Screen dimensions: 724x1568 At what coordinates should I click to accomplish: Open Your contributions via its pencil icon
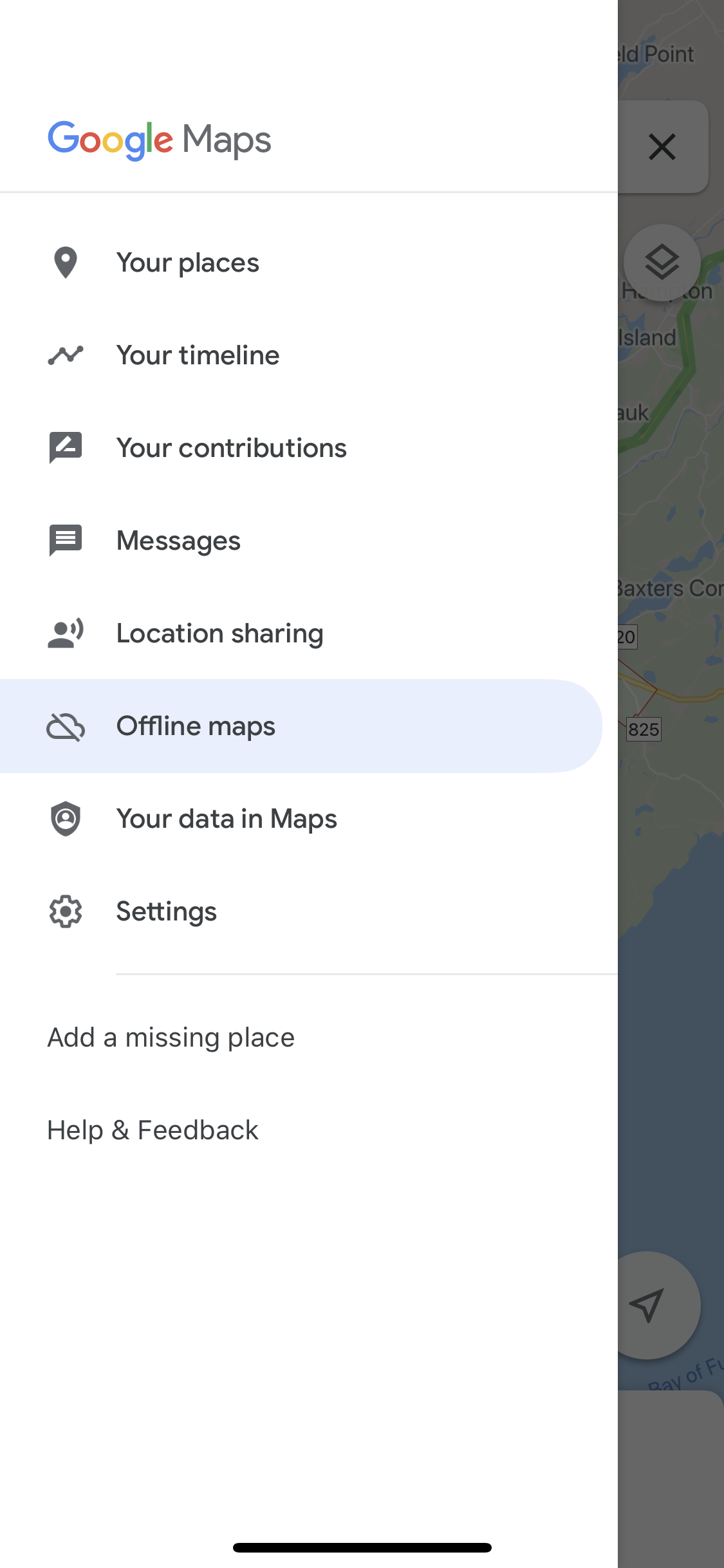[65, 447]
